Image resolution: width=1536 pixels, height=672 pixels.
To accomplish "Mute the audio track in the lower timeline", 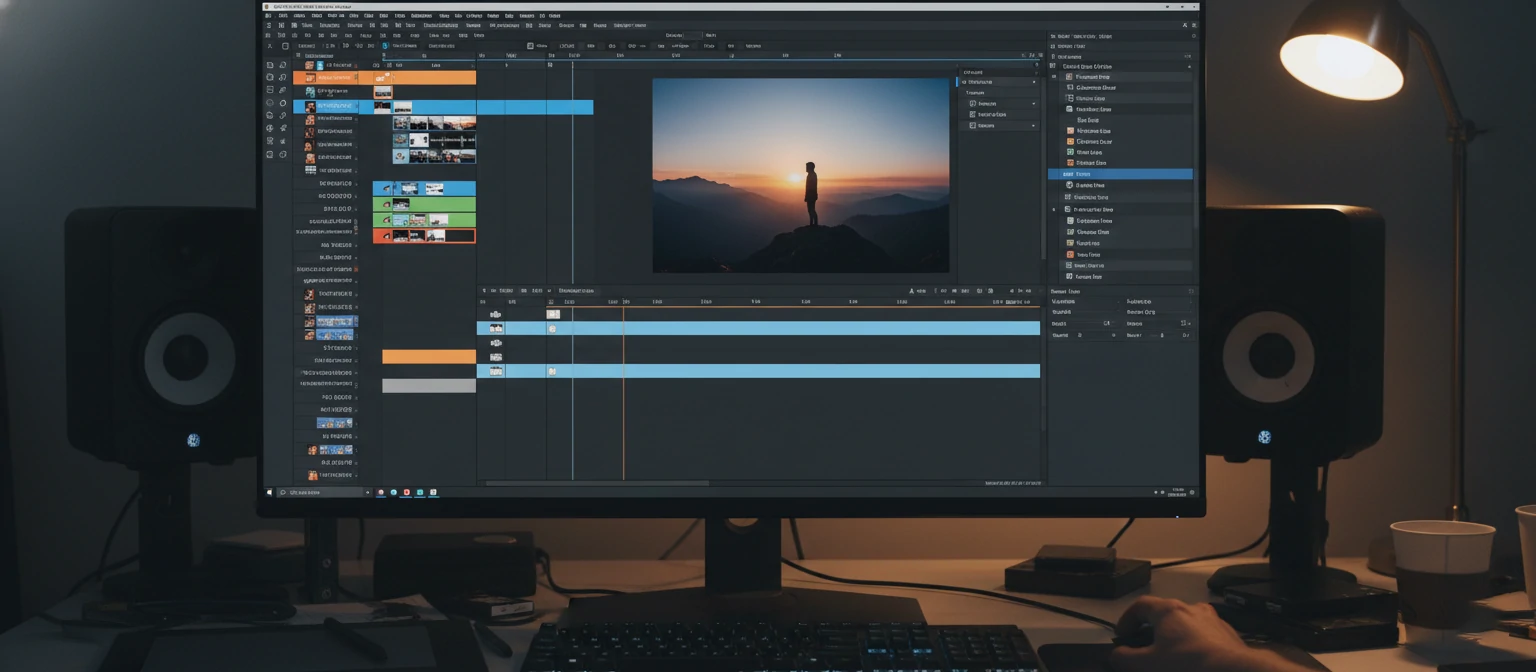I will coord(497,371).
